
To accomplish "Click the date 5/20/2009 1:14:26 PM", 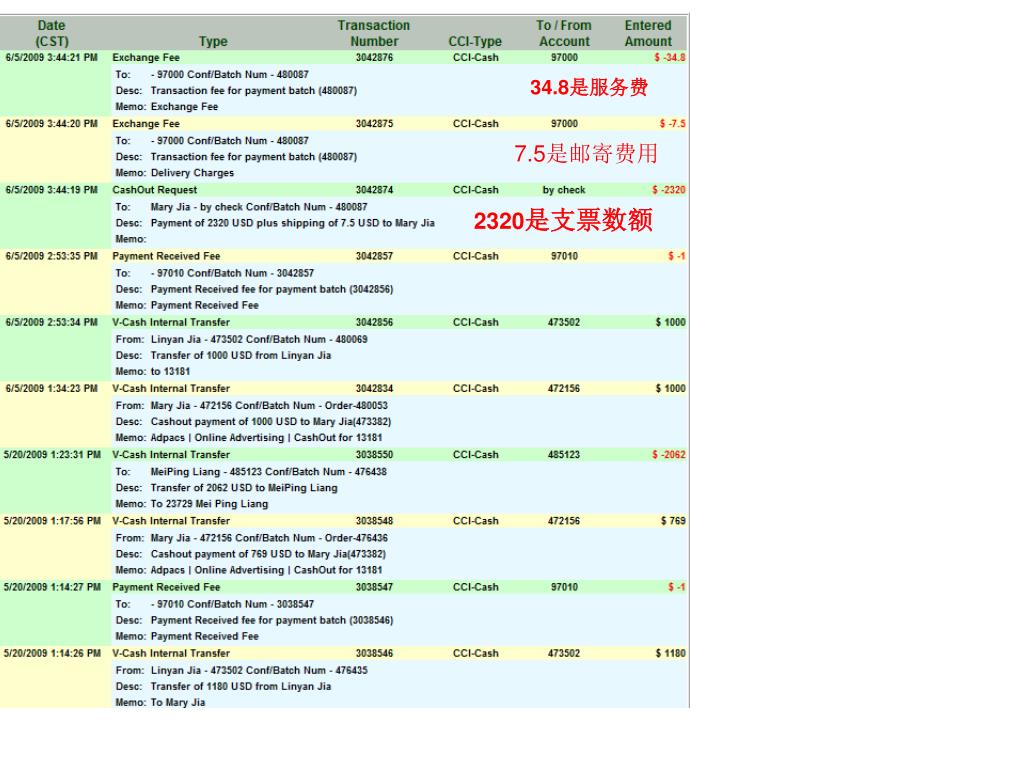I will point(52,653).
